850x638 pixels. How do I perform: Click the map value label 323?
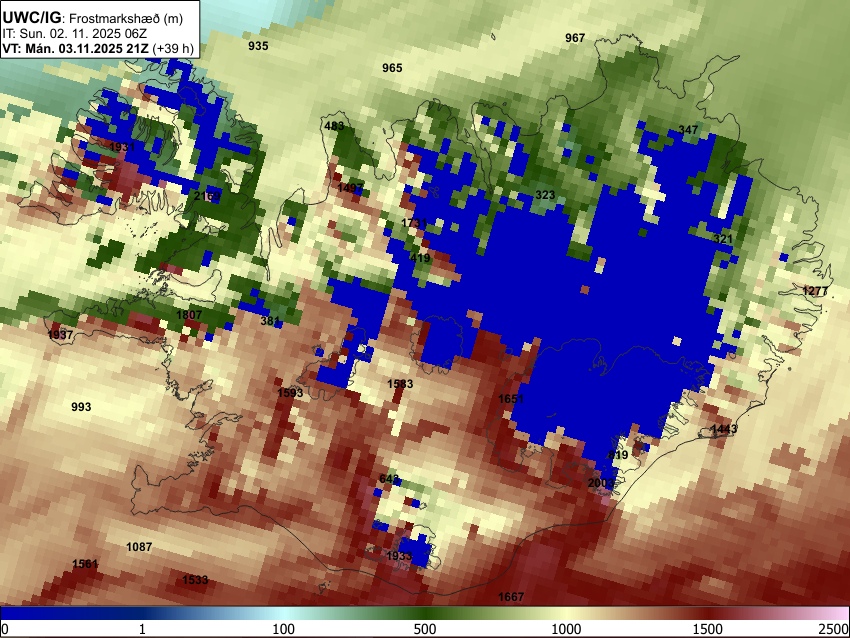pos(545,195)
